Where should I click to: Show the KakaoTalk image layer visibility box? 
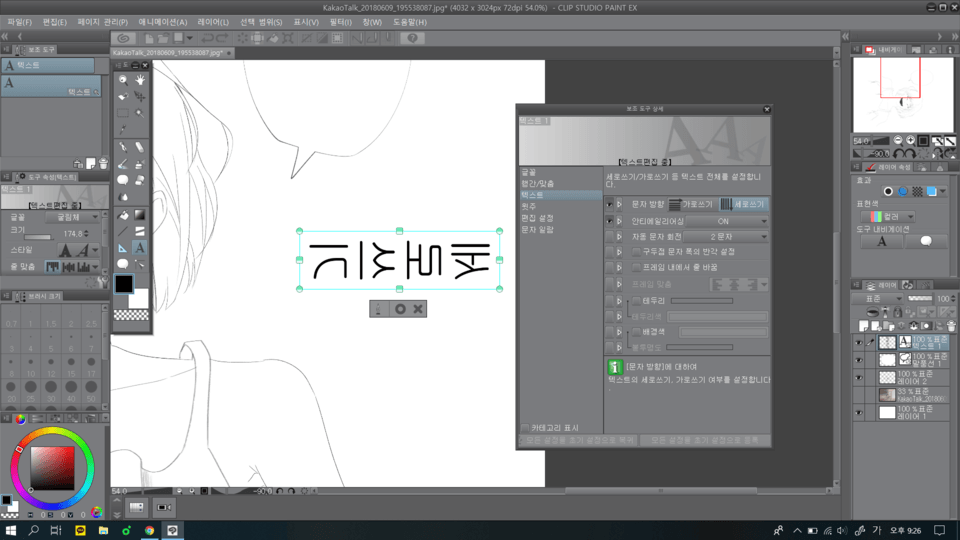(858, 396)
